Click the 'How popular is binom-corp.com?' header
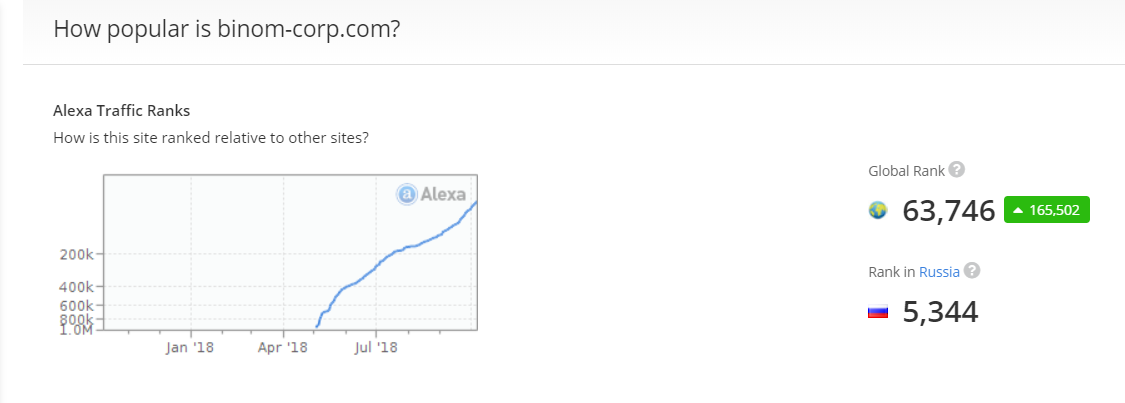Image resolution: width=1125 pixels, height=403 pixels. 227,29
